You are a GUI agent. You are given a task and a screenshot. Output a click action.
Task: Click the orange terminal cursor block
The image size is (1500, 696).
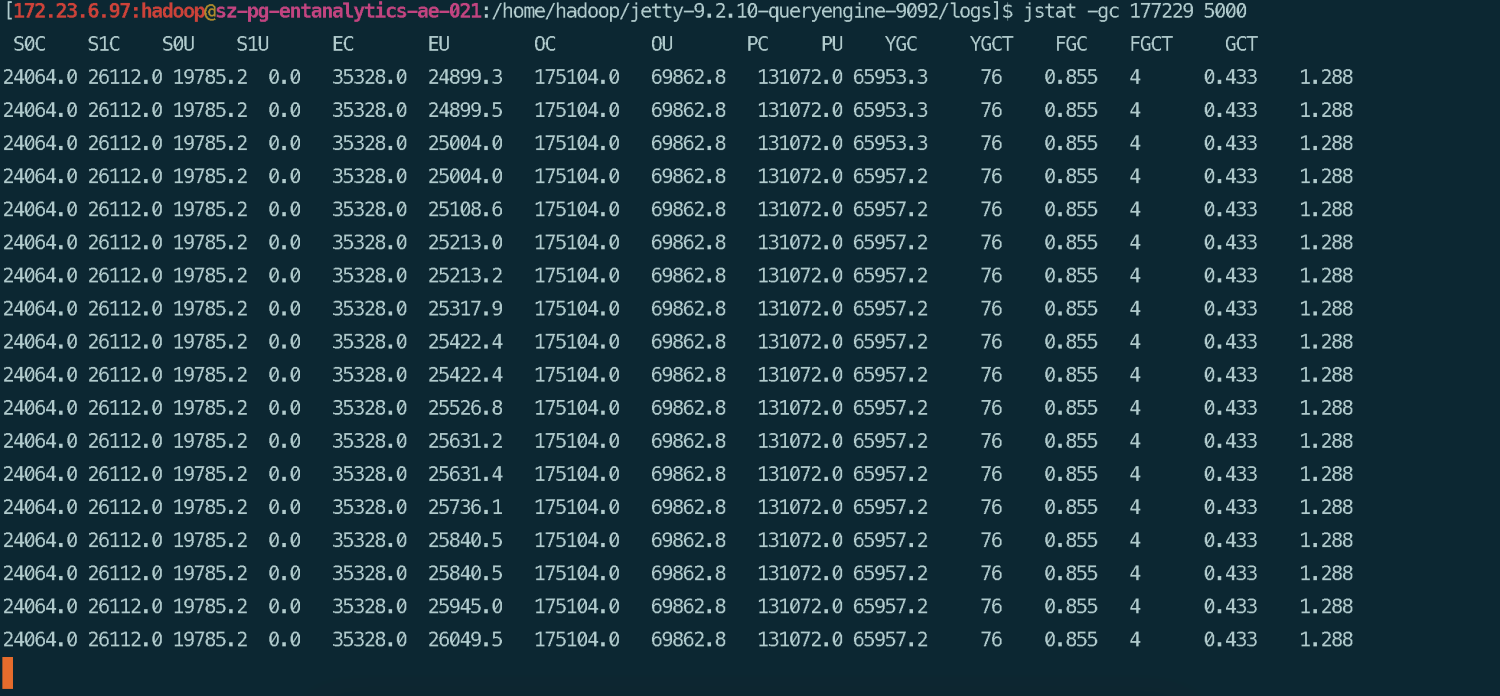pyautogui.click(x=7, y=674)
